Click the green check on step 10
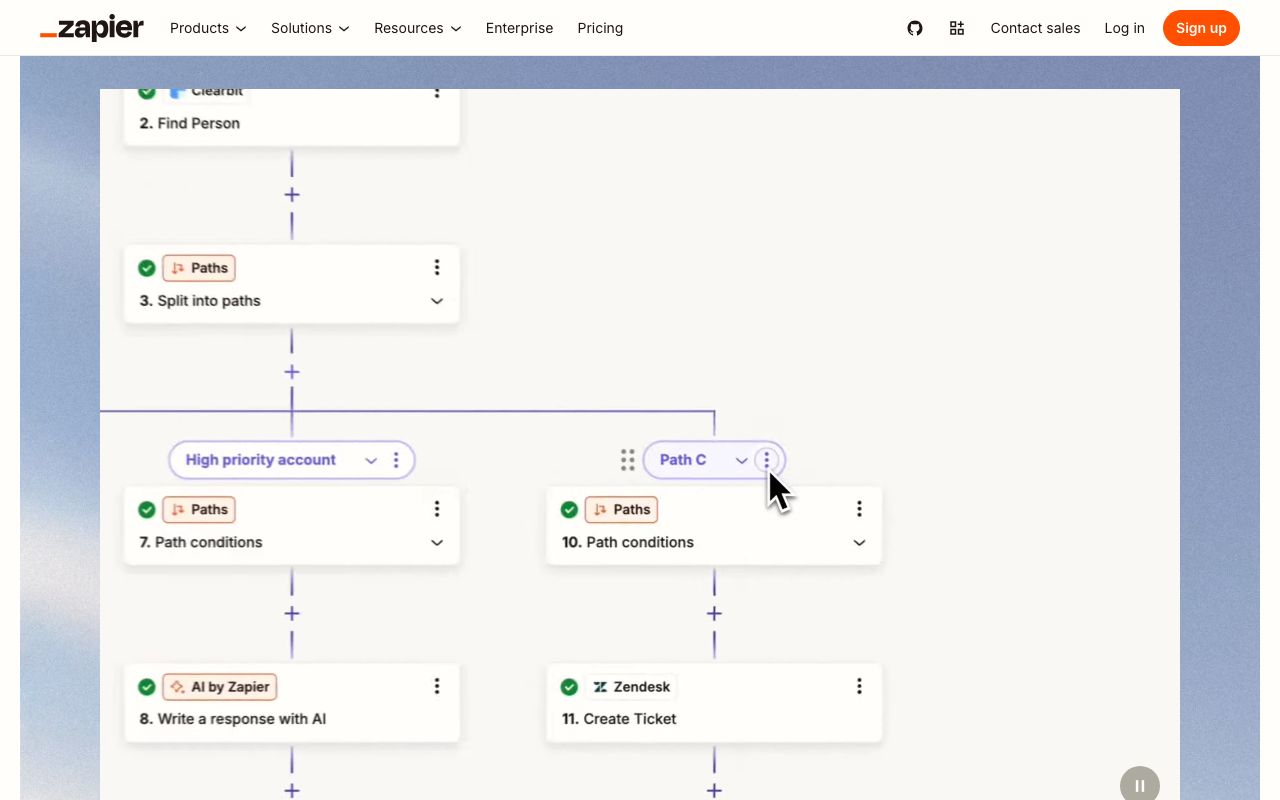Viewport: 1280px width, 800px height. pos(569,510)
